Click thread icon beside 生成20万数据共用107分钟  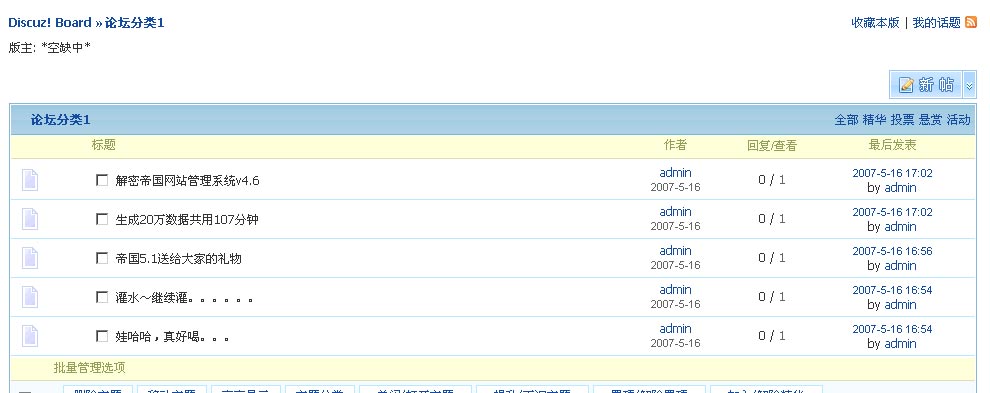click(x=30, y=219)
